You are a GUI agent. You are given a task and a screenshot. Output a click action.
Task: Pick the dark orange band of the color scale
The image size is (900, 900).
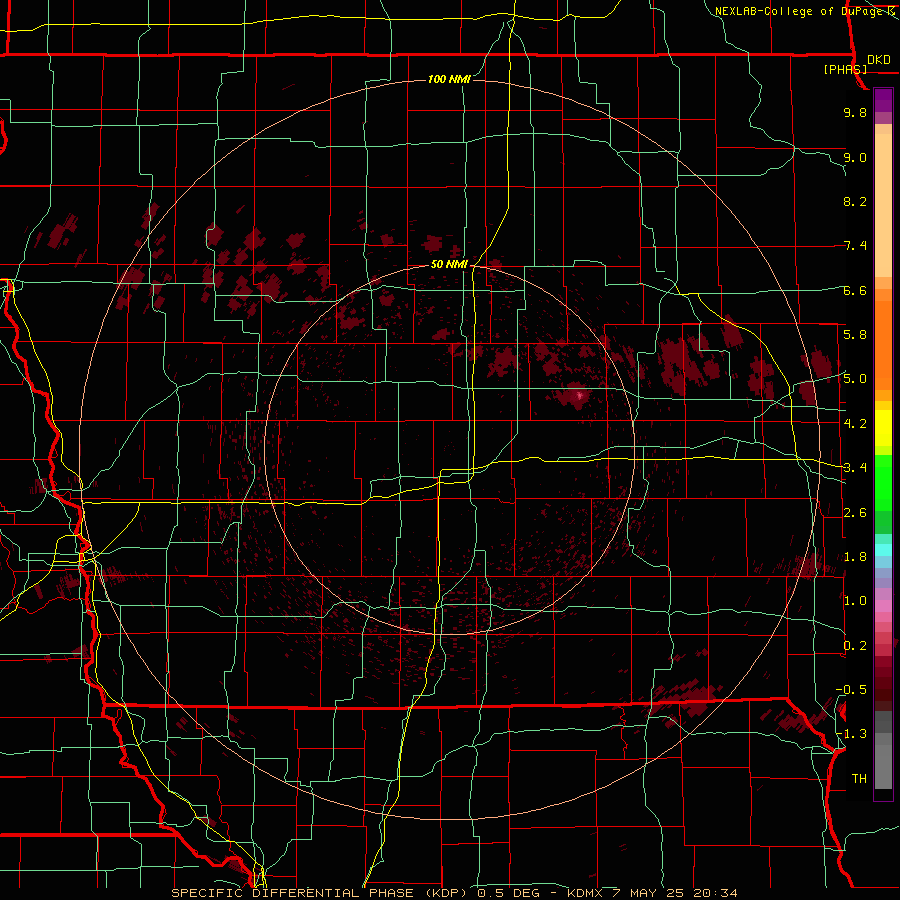883,346
